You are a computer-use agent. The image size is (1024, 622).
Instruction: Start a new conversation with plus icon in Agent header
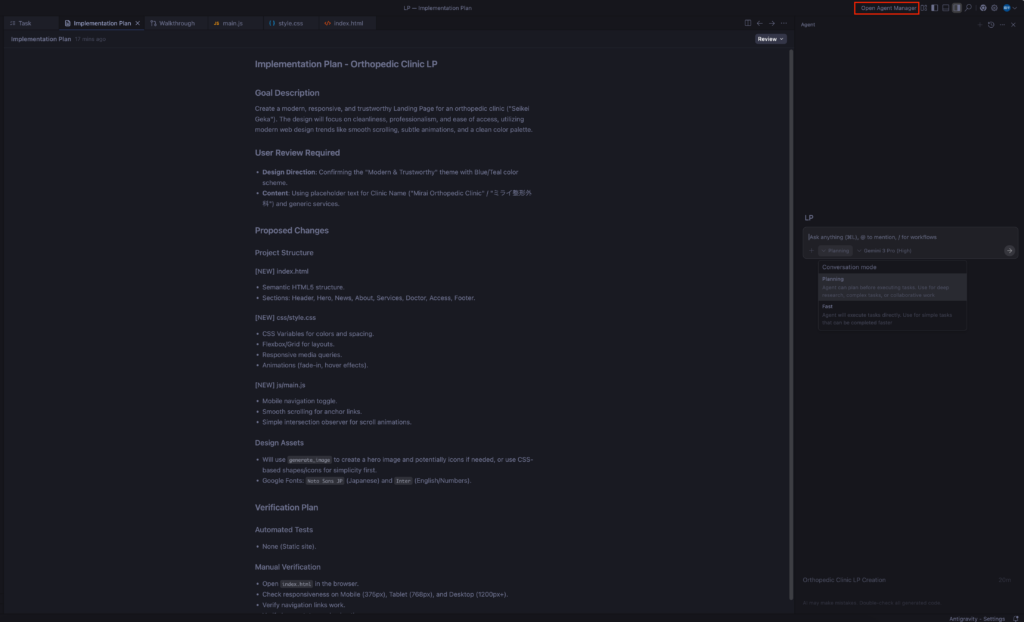(980, 24)
